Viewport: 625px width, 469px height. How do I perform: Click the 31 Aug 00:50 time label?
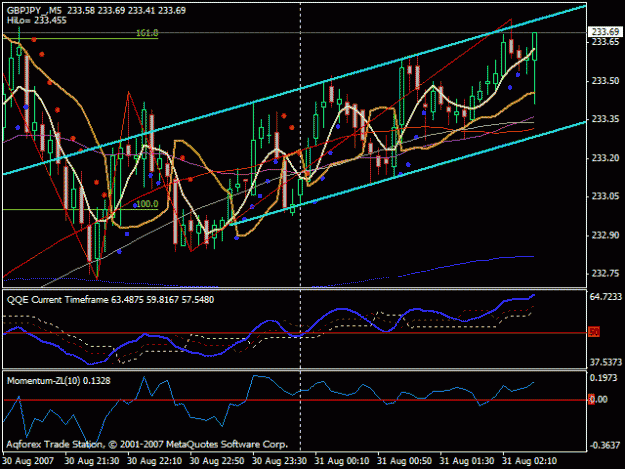405,461
